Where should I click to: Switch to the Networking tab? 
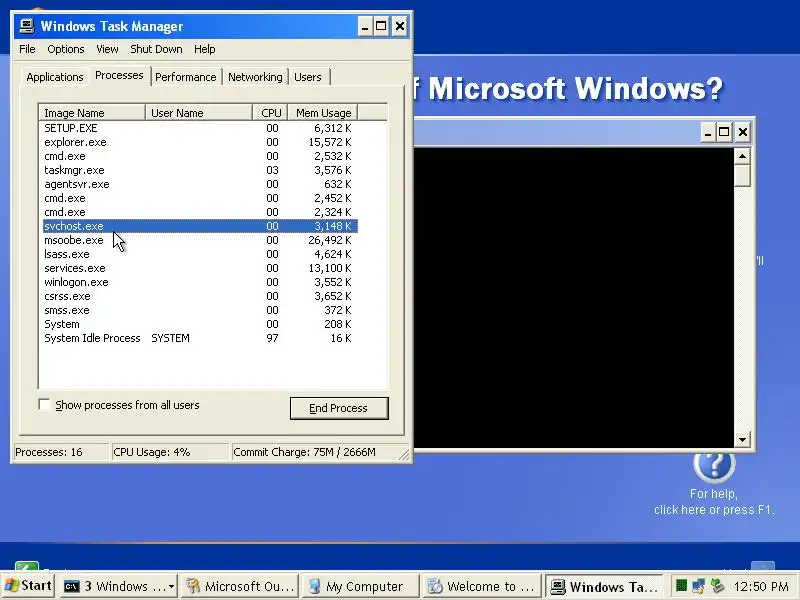coord(255,77)
